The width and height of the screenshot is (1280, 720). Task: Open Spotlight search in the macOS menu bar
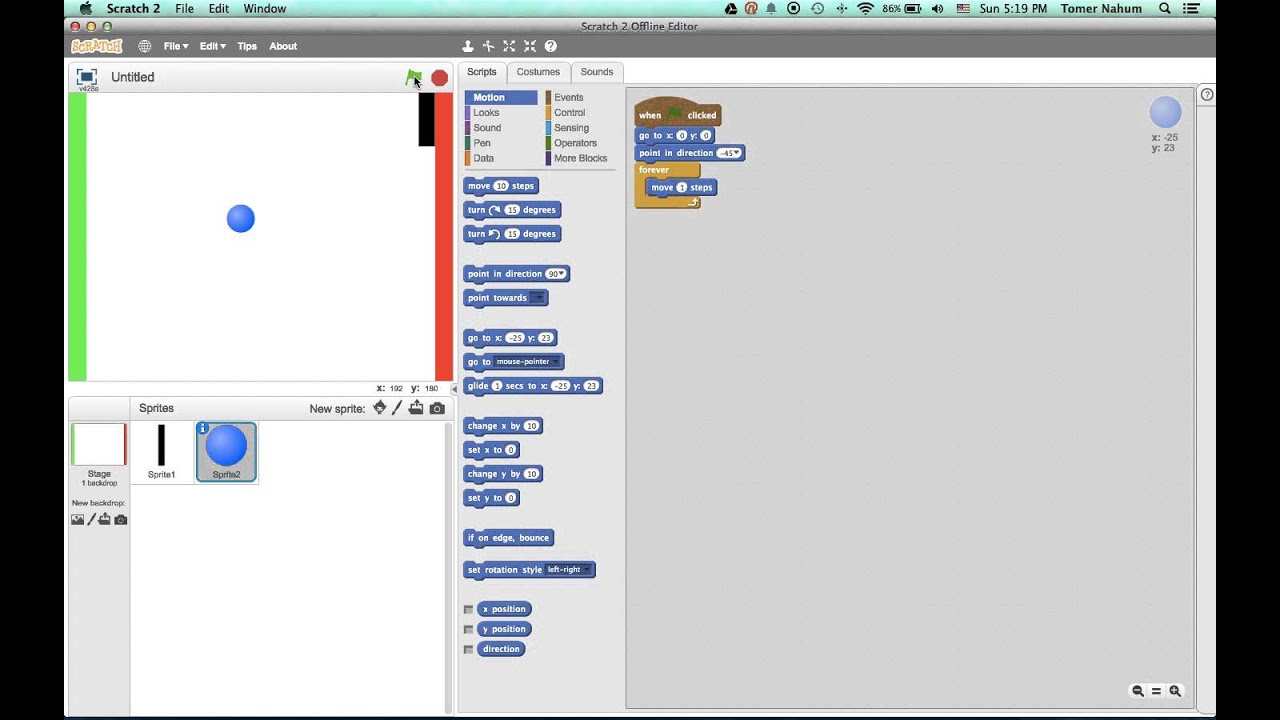(x=1165, y=8)
